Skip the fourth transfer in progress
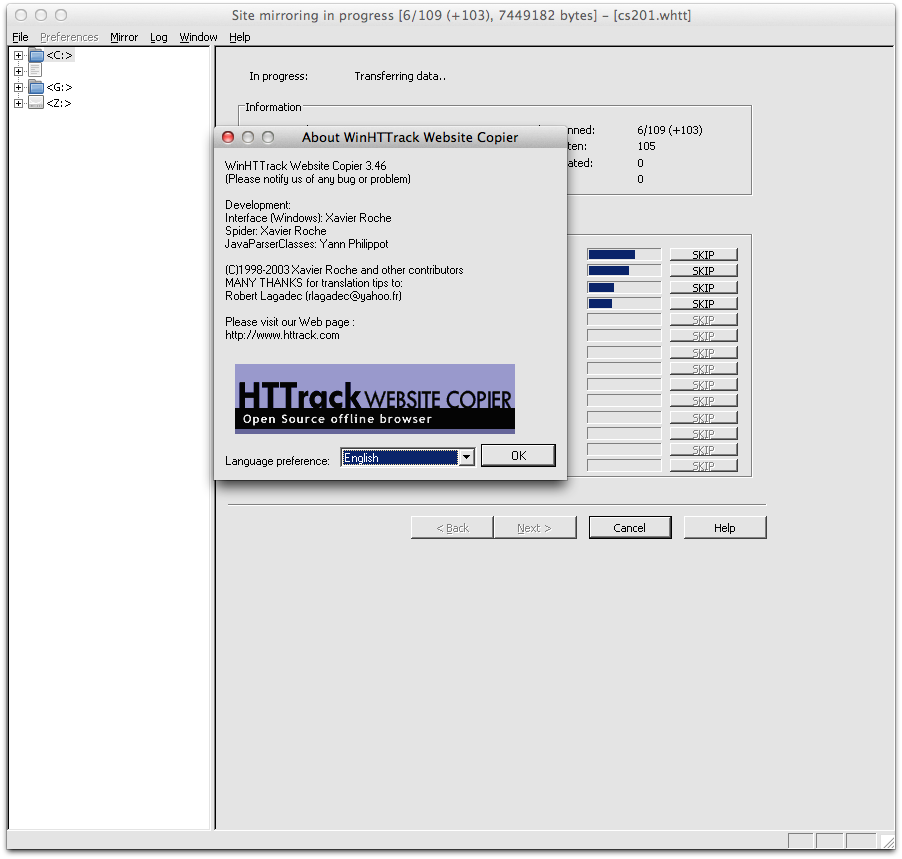This screenshot has height=859, width=902. 704,304
